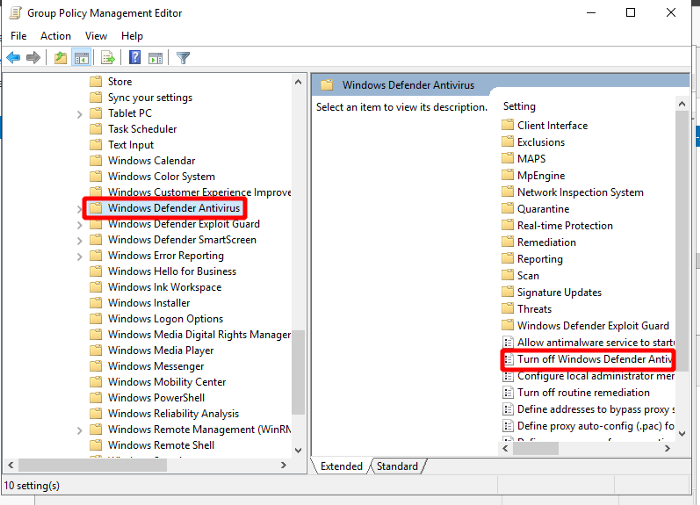Viewport: 700px width, 505px height.
Task: Click the policy icon beside Configure local administrator
Action: pos(508,376)
